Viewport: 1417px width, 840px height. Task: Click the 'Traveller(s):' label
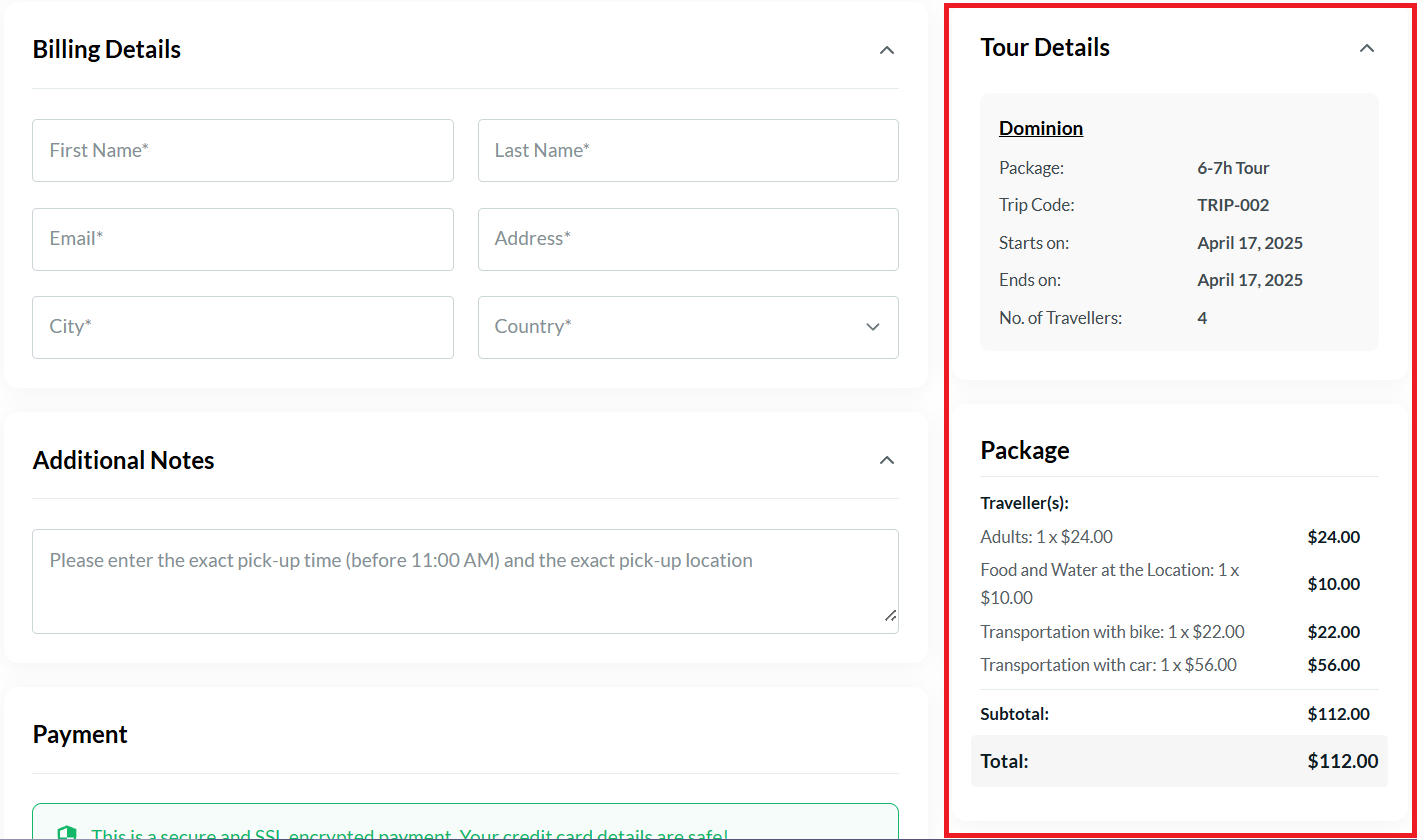tap(1024, 503)
